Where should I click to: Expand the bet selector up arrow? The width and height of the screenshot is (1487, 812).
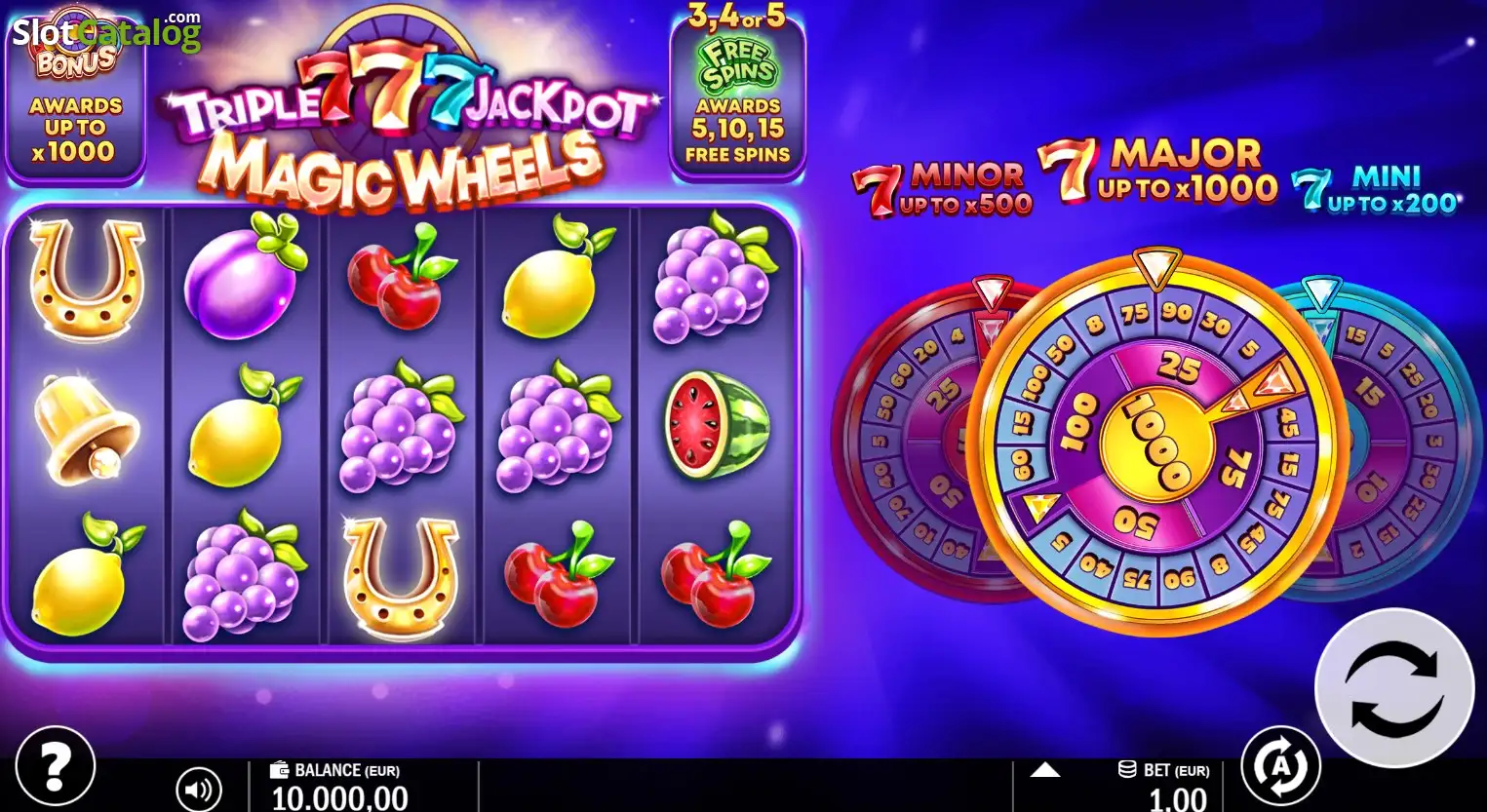(1045, 770)
